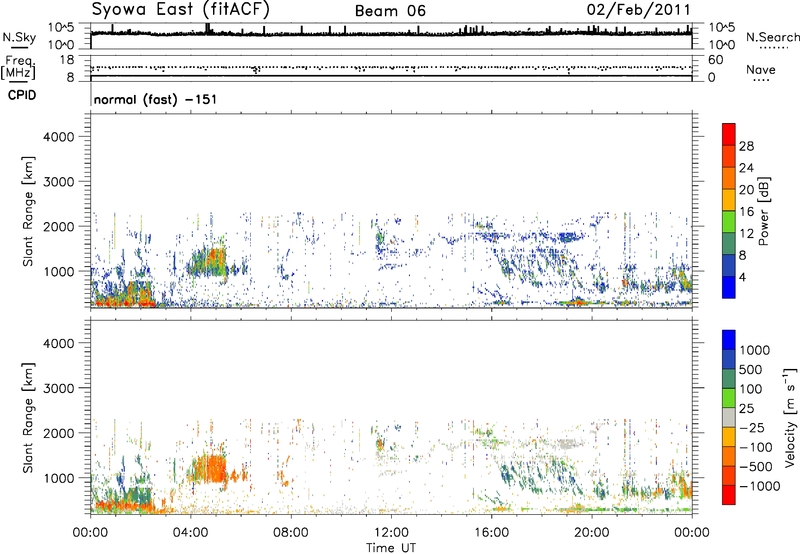The image size is (800, 554).
Task: Click the 'Time UT' axis title
Action: 391,548
